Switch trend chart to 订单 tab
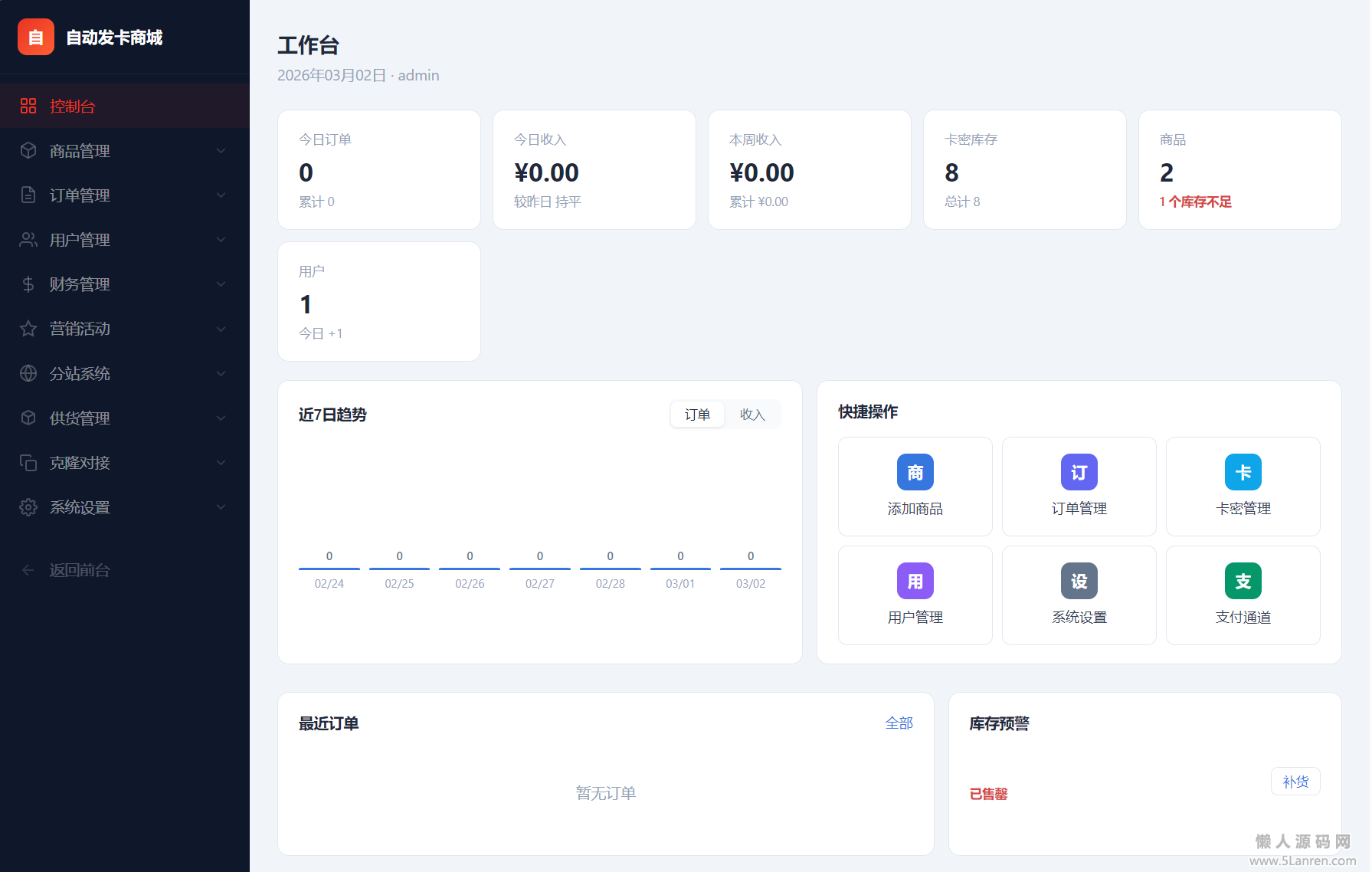This screenshot has height=872, width=1372. click(x=697, y=415)
